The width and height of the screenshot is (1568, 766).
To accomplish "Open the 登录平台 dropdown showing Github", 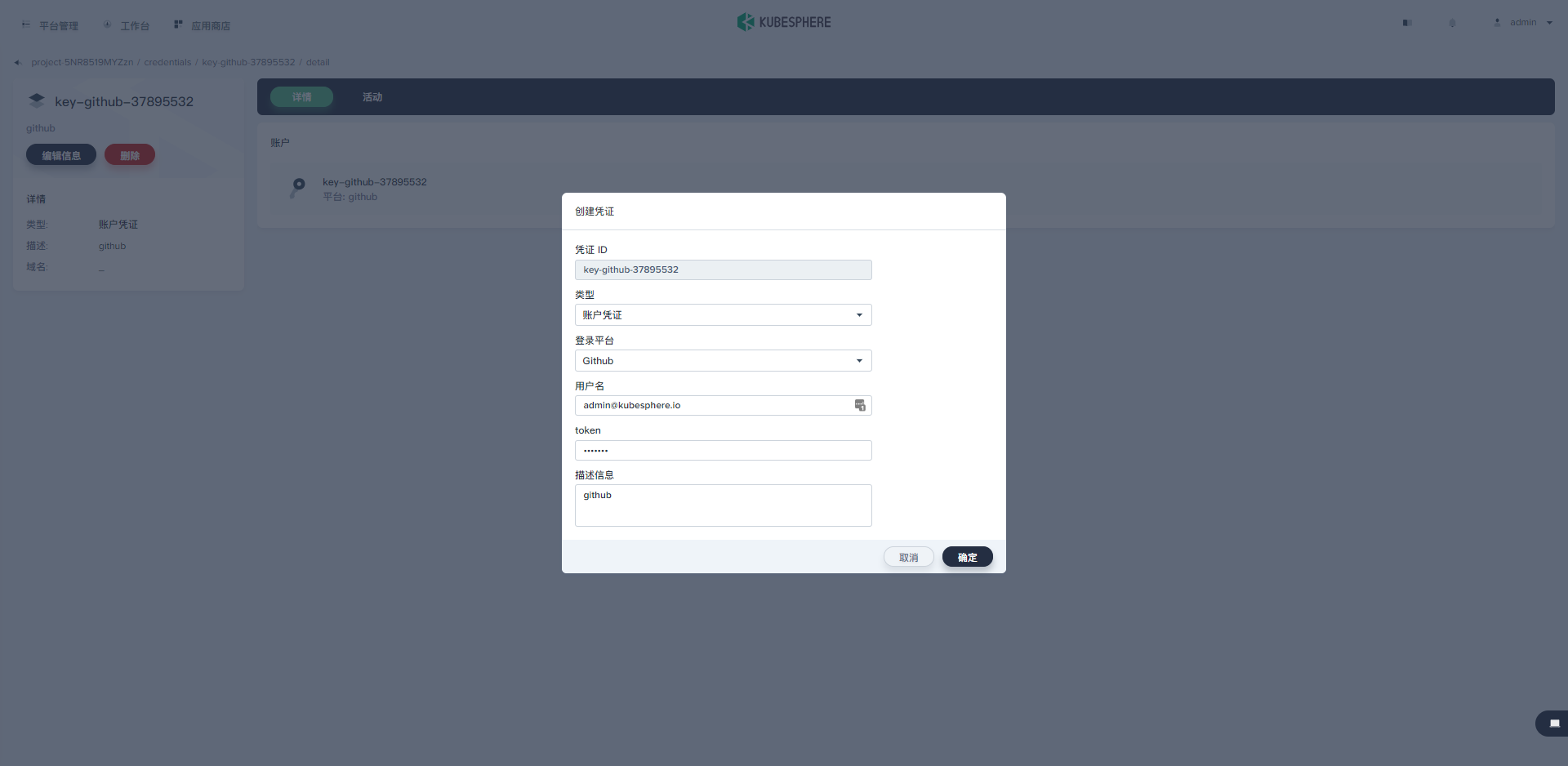I will pyautogui.click(x=724, y=361).
